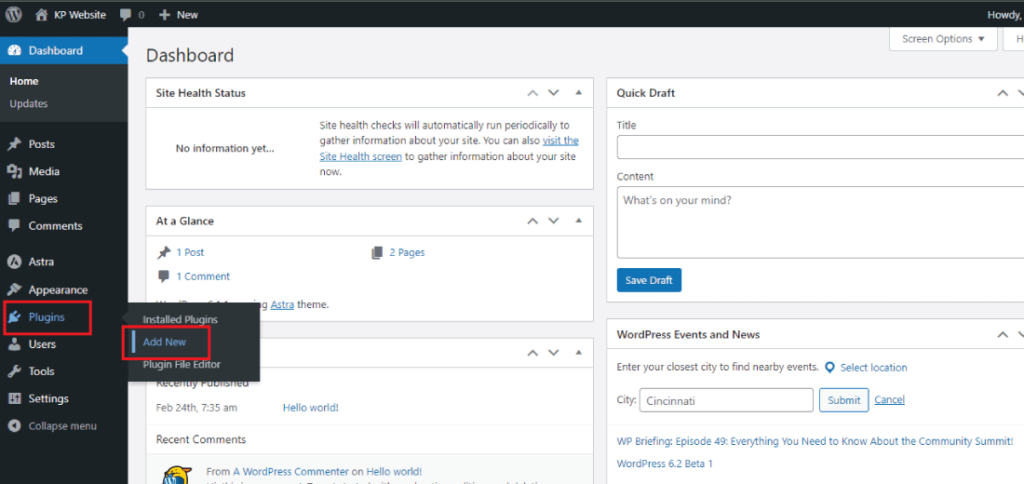Click the Appearance paintbrush icon

(14, 290)
